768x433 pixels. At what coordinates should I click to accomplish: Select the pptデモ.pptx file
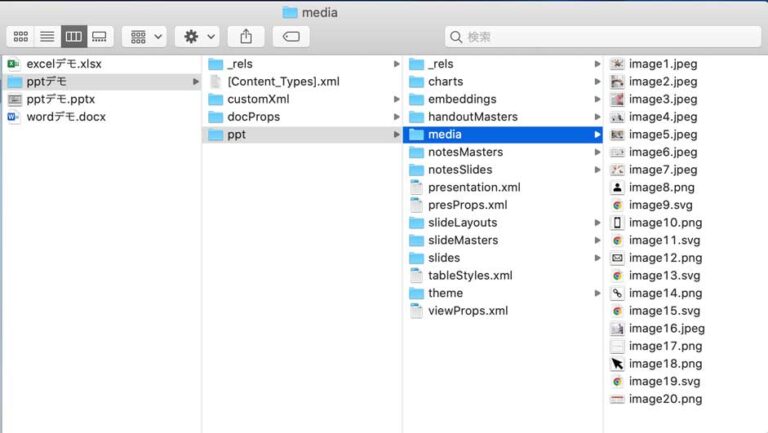tap(61, 99)
